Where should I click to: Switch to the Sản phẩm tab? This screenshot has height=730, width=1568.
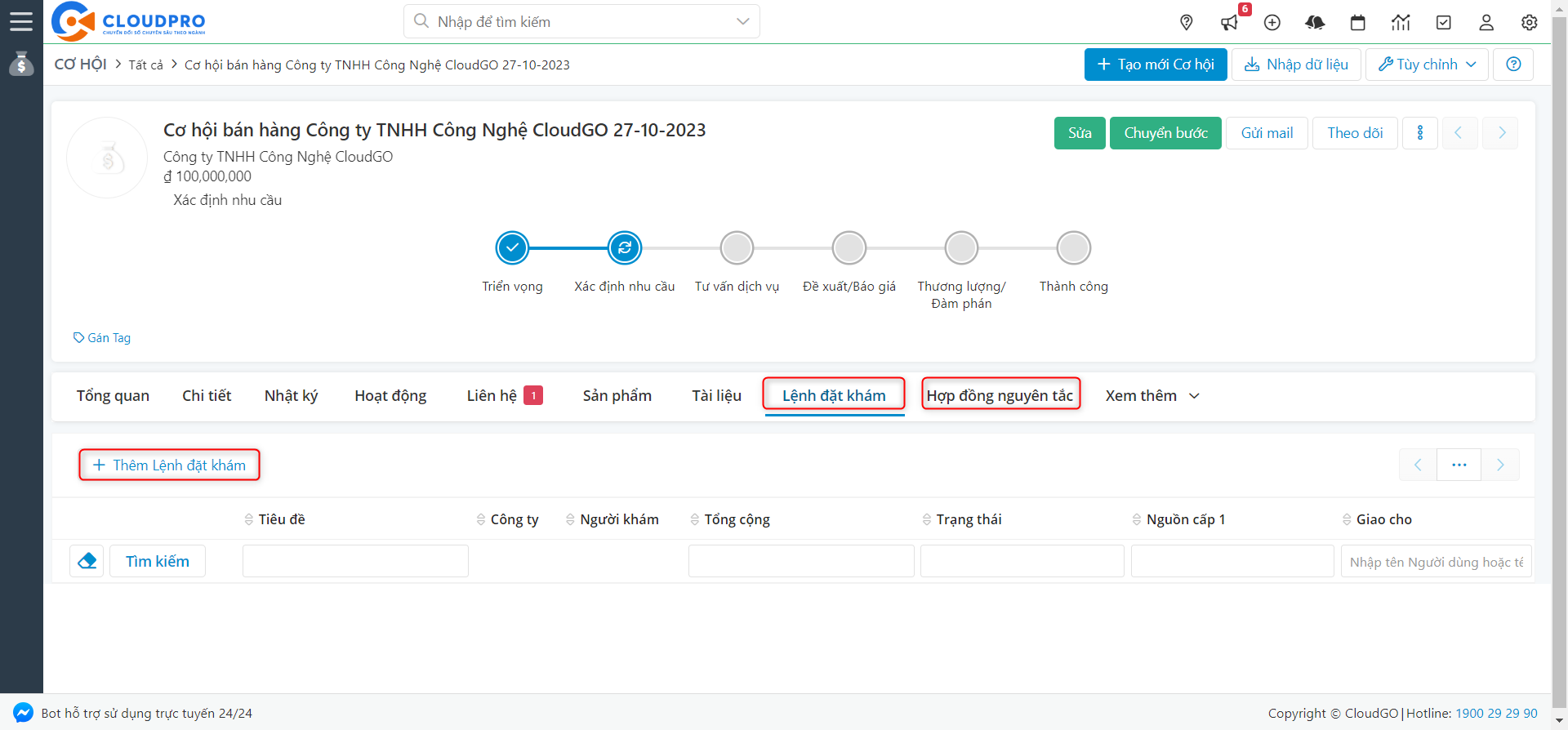pyautogui.click(x=617, y=396)
